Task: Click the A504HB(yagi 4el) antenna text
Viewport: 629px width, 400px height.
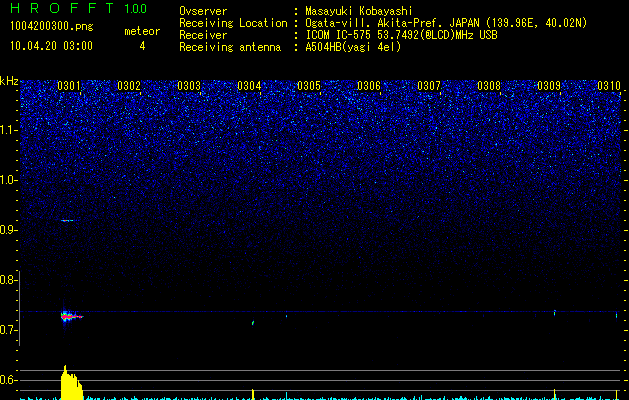Action: point(353,47)
